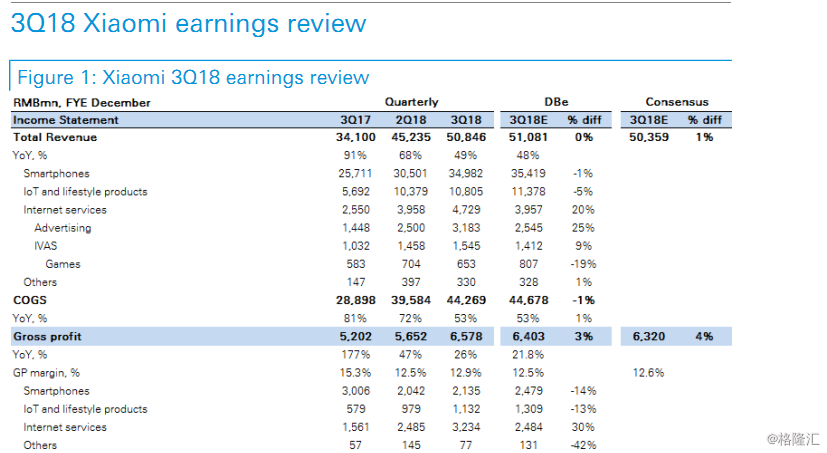Image resolution: width=827 pixels, height=453 pixels.
Task: Select the Internet services gross profit '3,234'
Action: [466, 427]
